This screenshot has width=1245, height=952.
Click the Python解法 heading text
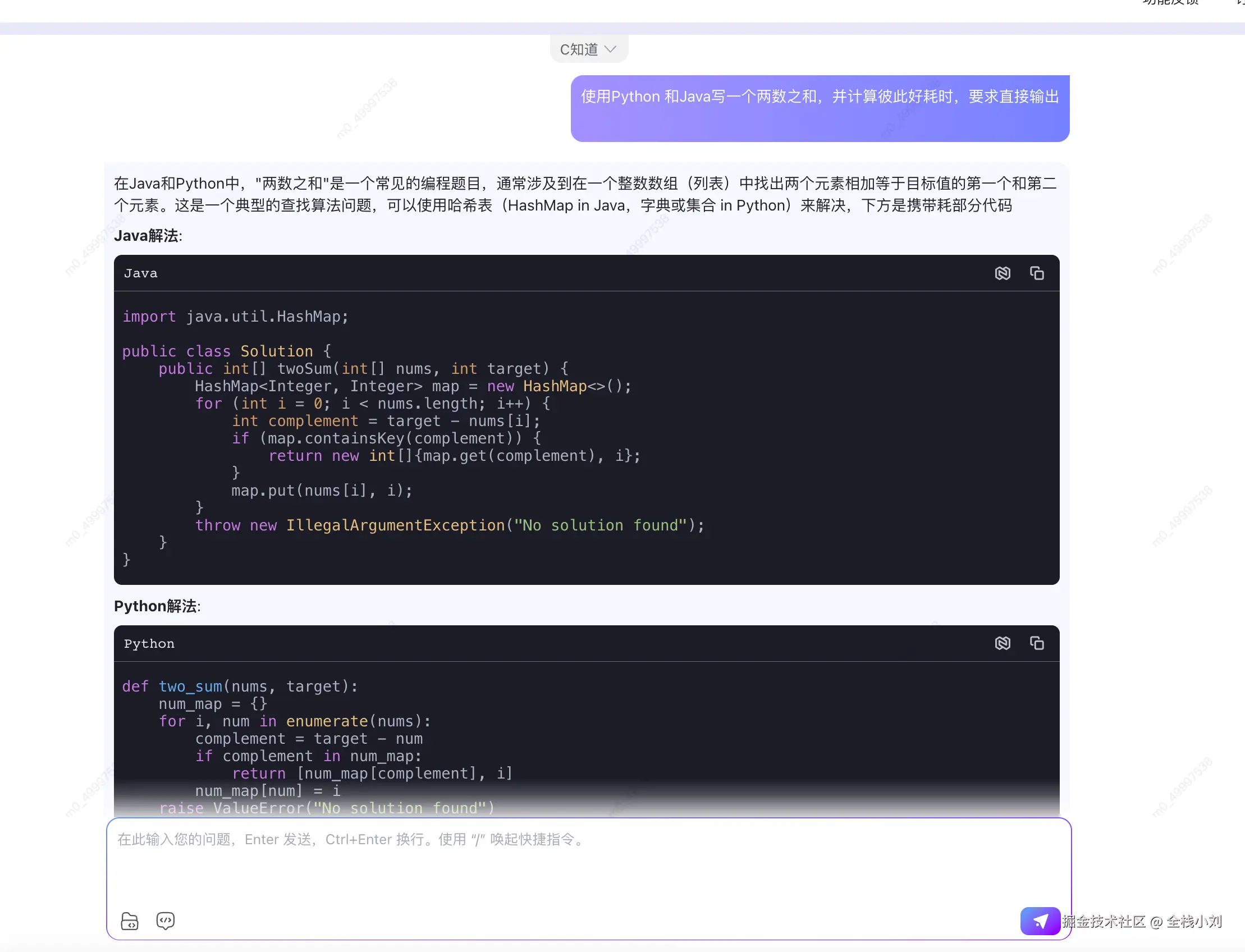[157, 606]
